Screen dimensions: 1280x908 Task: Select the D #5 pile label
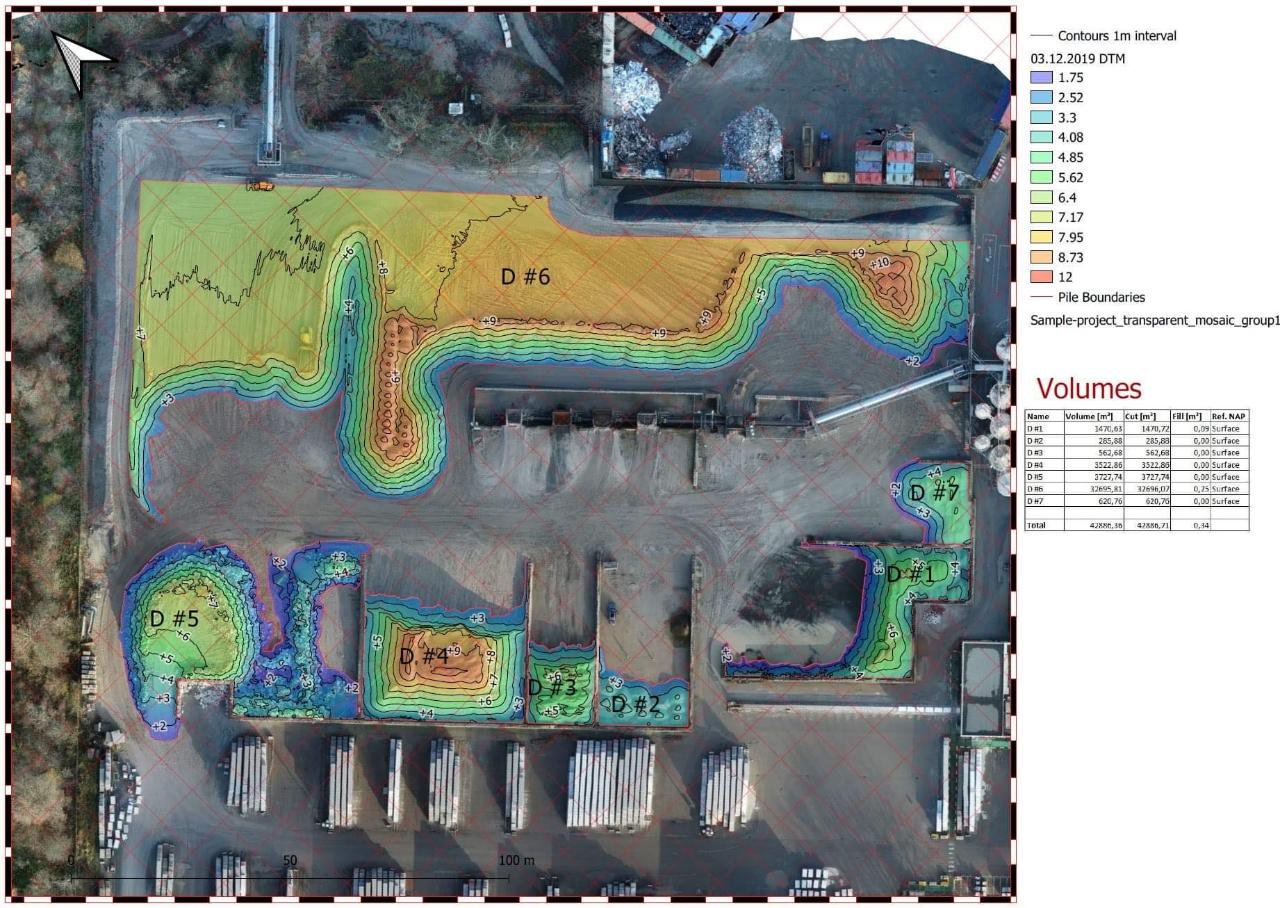tap(174, 619)
